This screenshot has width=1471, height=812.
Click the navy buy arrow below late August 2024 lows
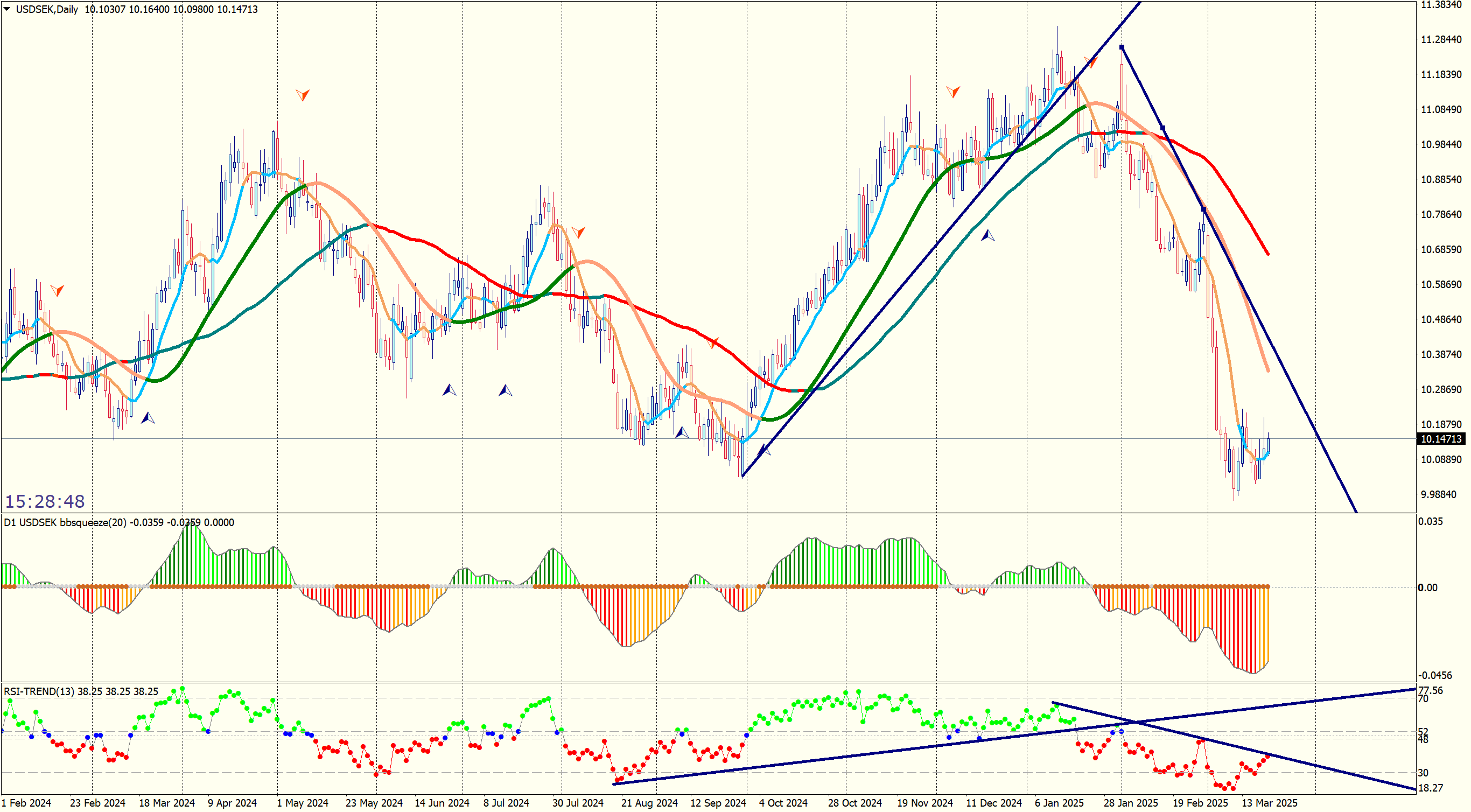(x=681, y=432)
